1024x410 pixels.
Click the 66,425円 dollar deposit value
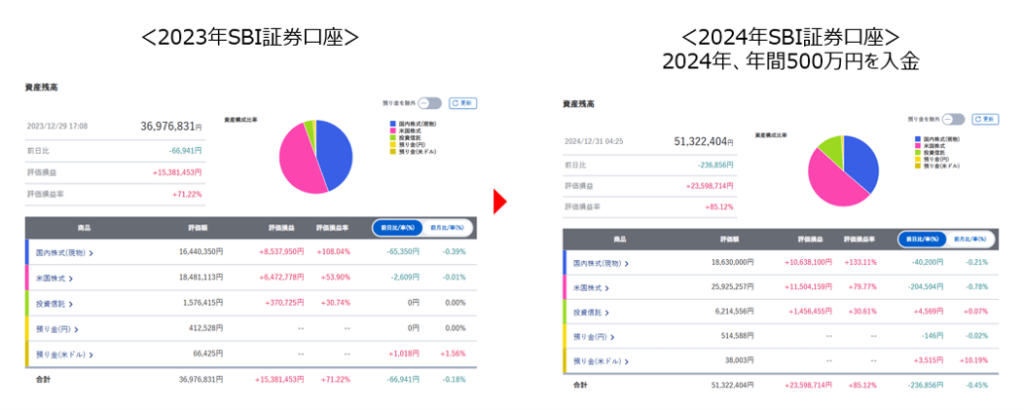[x=208, y=354]
